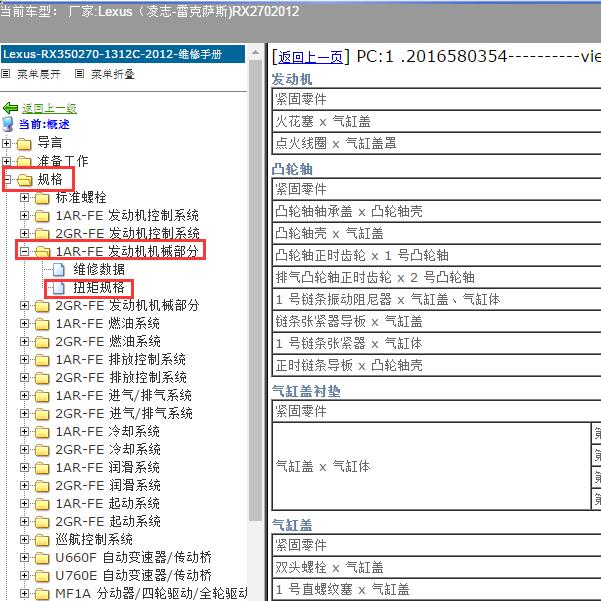Click the 2GR-FE 发动机控制系统 folder icon

(42, 234)
